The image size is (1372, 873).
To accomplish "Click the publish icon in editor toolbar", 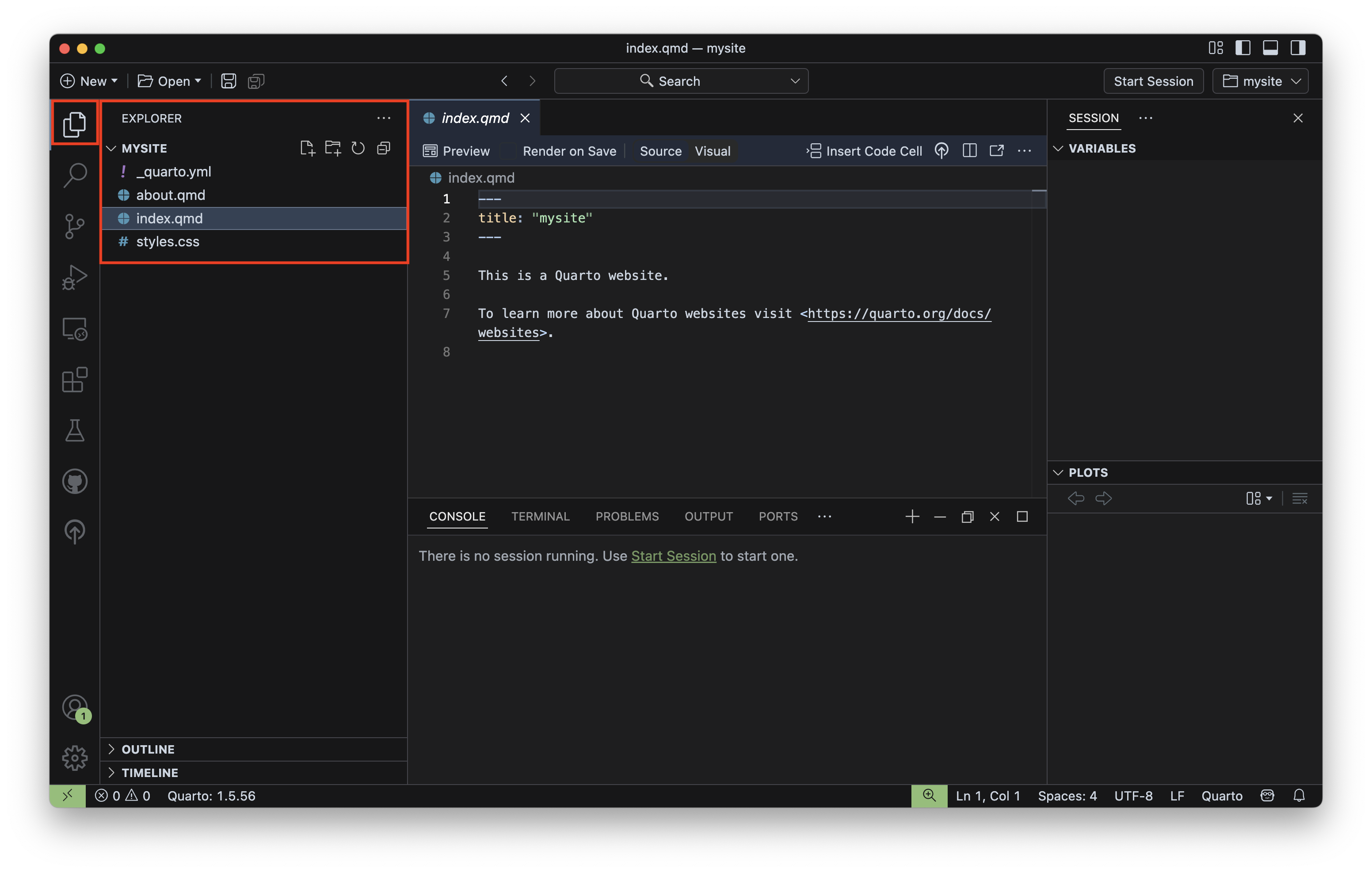I will pos(941,150).
